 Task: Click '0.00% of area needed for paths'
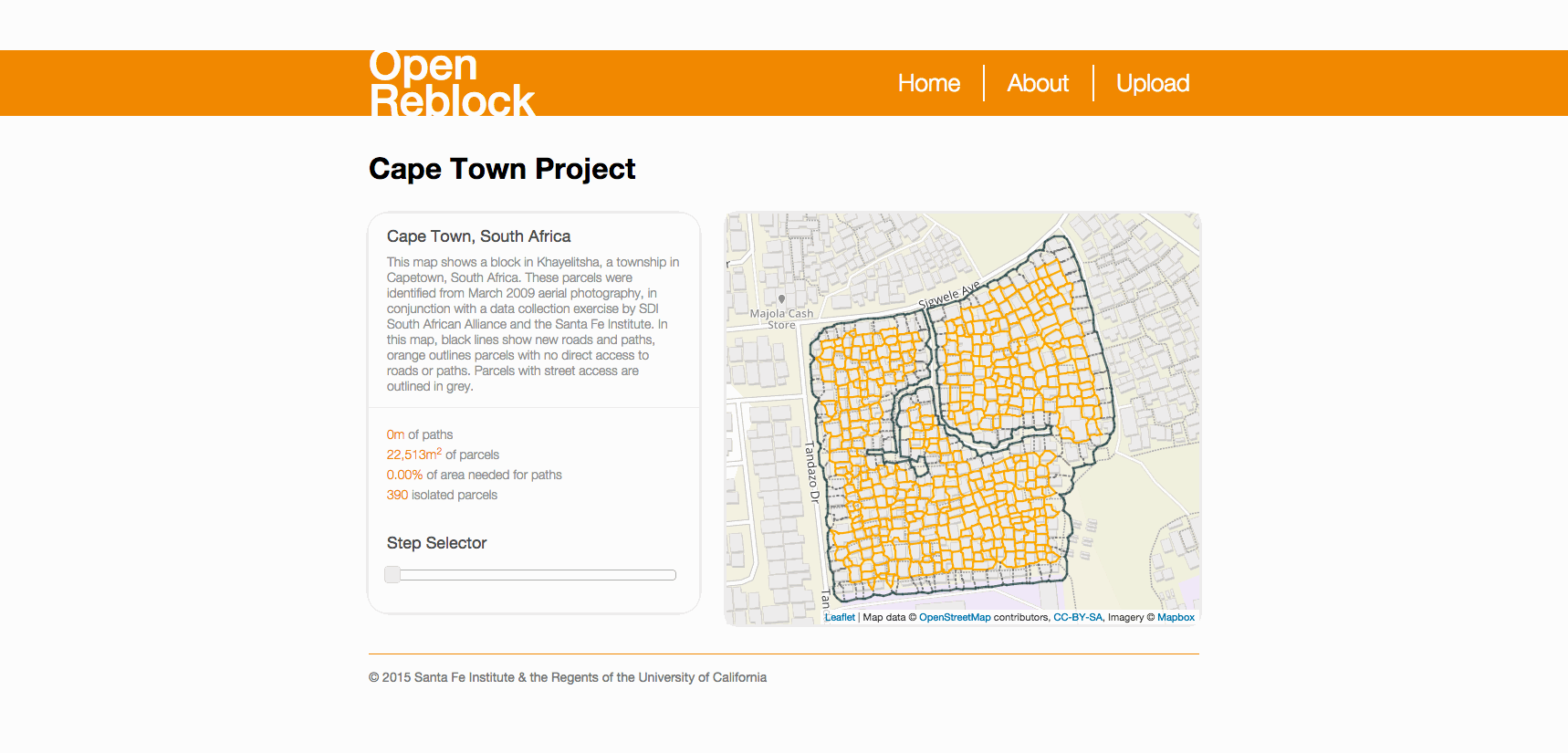474,475
